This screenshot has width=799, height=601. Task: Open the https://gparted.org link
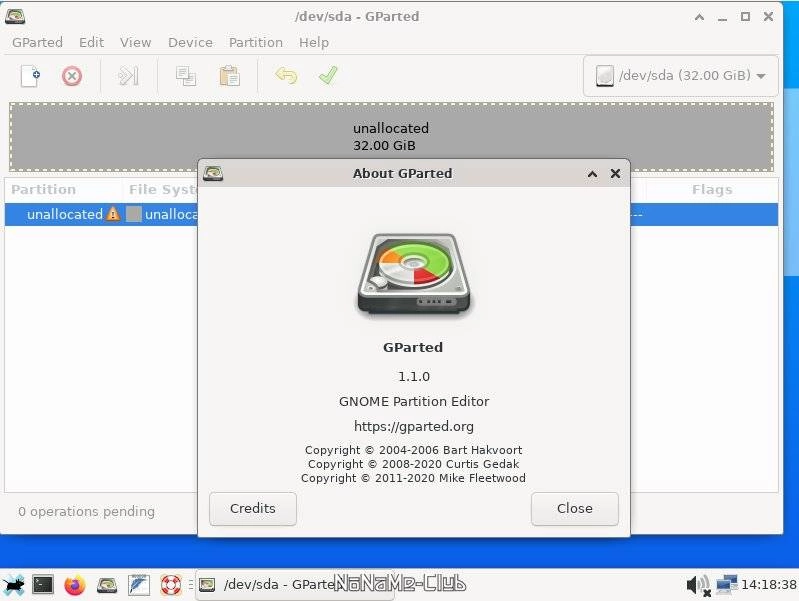click(x=414, y=426)
